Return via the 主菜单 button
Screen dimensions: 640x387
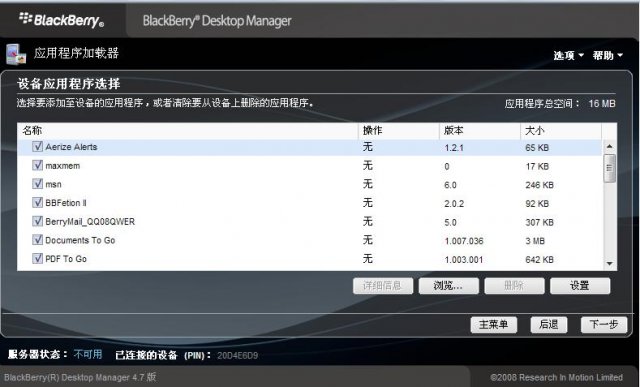(x=494, y=325)
